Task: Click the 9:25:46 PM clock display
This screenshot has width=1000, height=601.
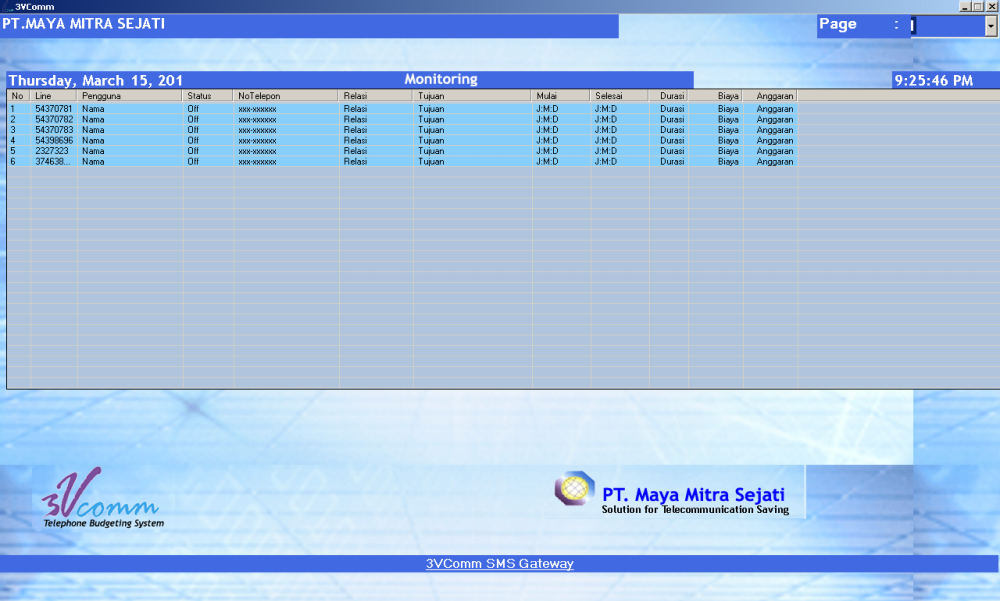Action: (934, 80)
